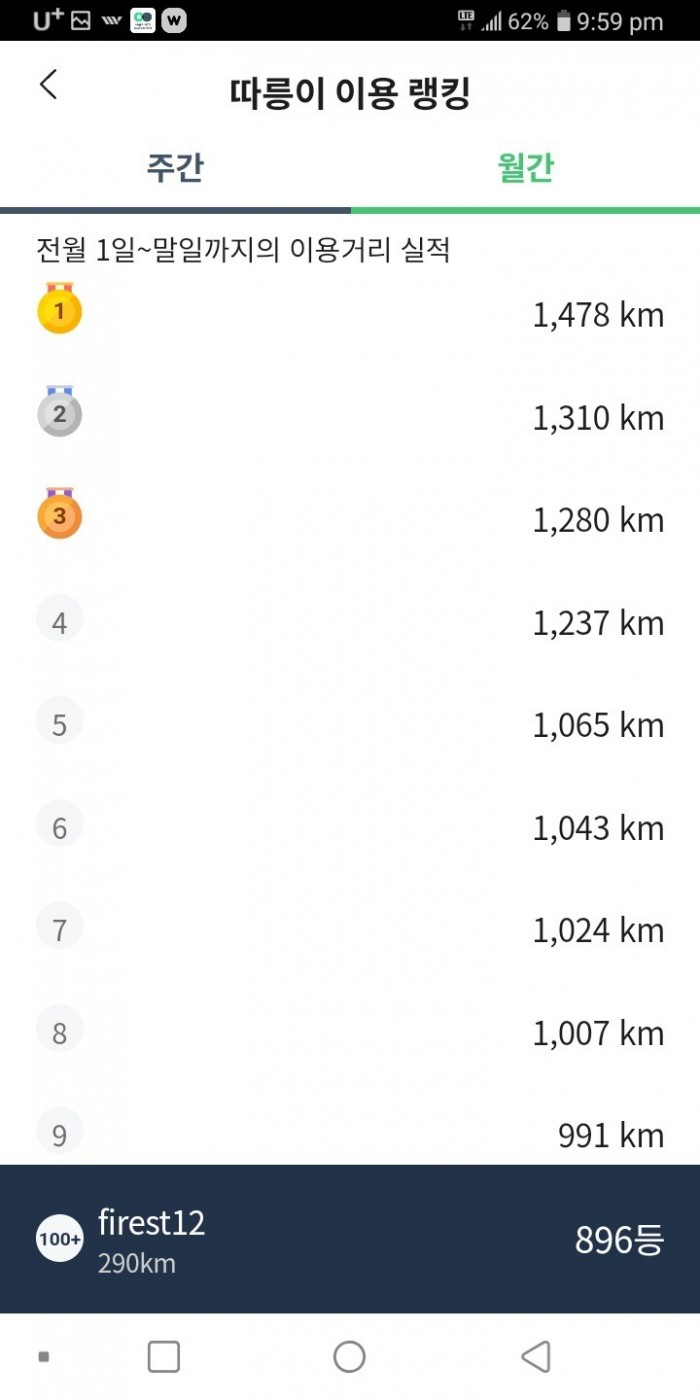700x1400 pixels.
Task: Tap the back arrow icon
Action: [x=48, y=85]
